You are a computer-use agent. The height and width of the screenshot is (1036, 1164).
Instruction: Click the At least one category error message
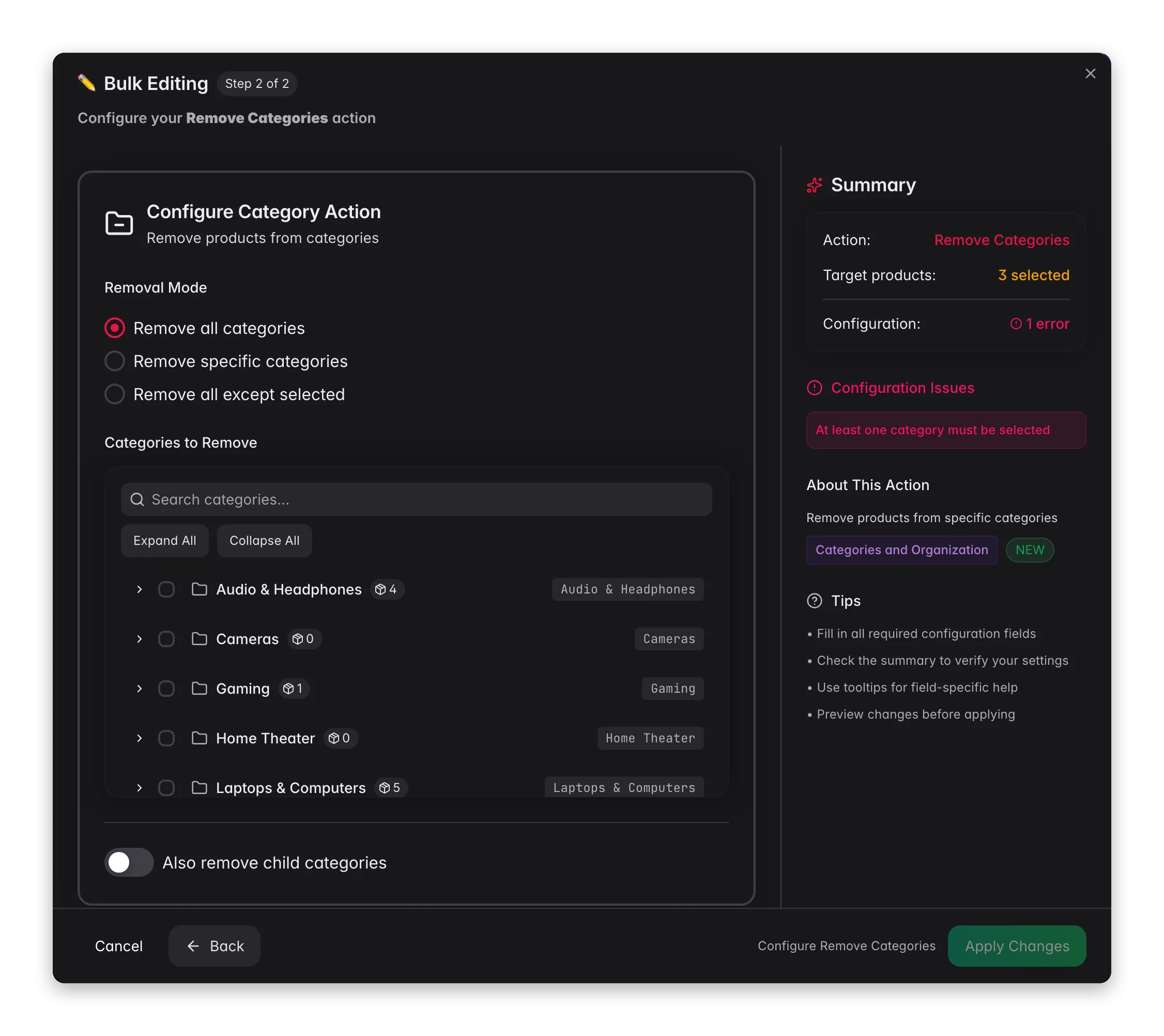pyautogui.click(x=946, y=430)
